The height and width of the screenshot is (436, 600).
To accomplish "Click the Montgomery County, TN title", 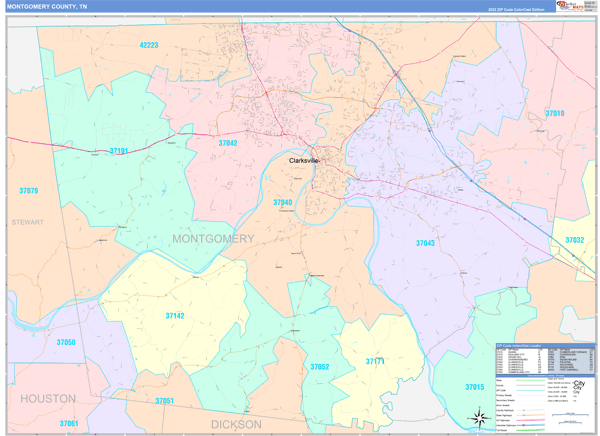I will (47, 6).
